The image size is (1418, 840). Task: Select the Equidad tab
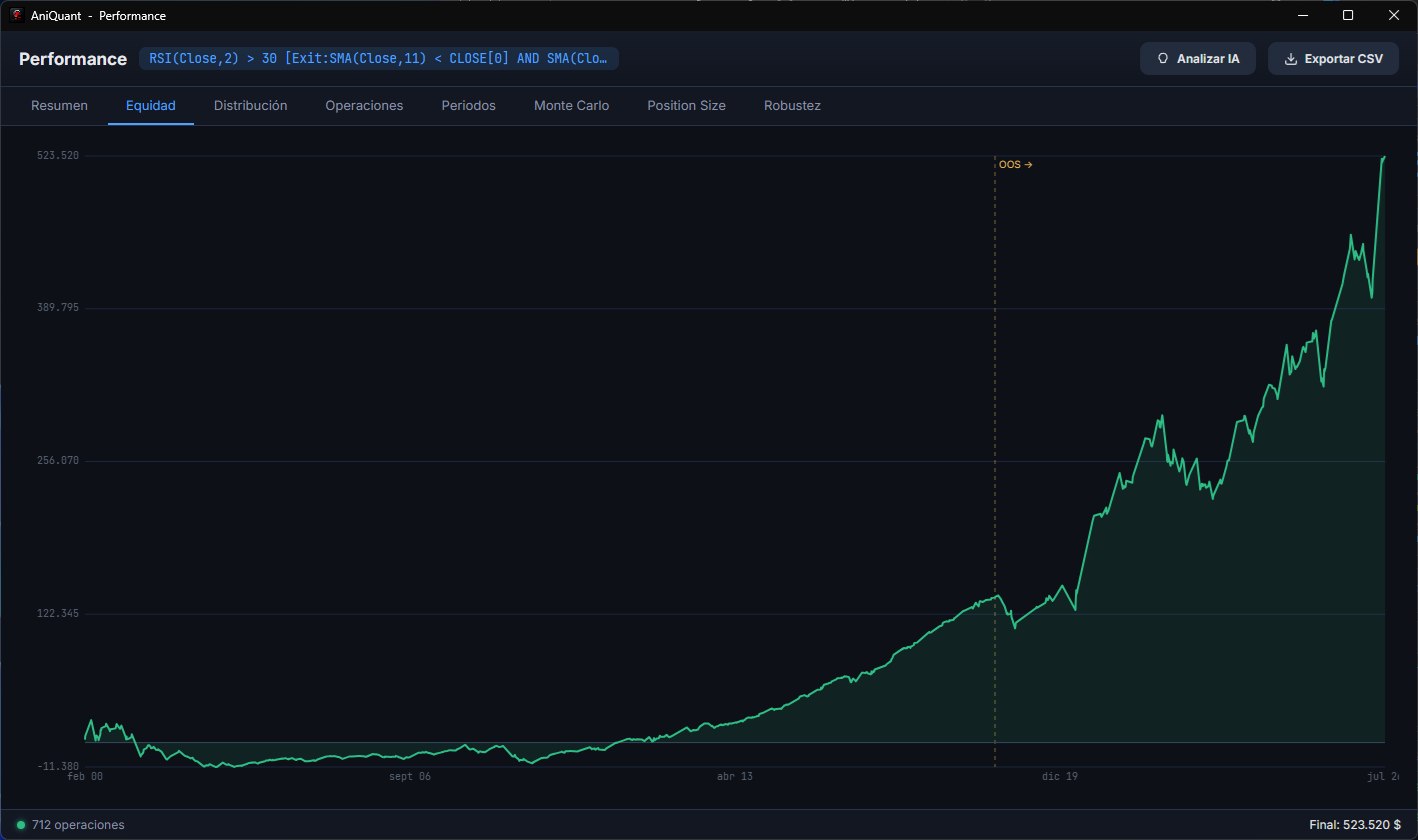[151, 105]
